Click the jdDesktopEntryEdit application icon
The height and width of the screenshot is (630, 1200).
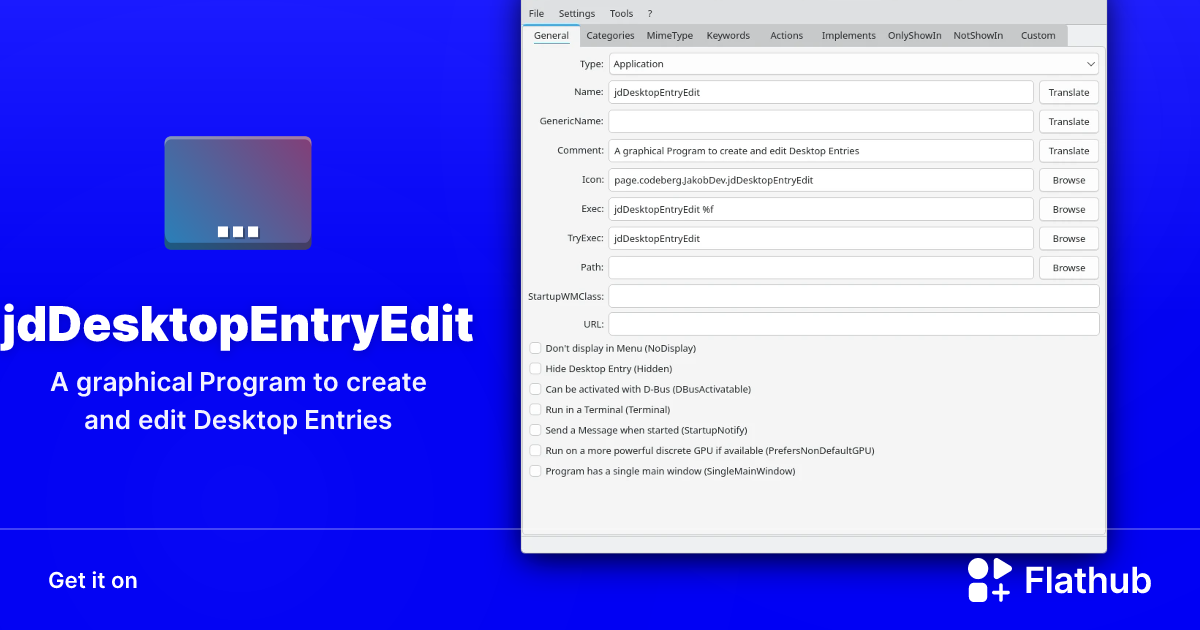237,192
